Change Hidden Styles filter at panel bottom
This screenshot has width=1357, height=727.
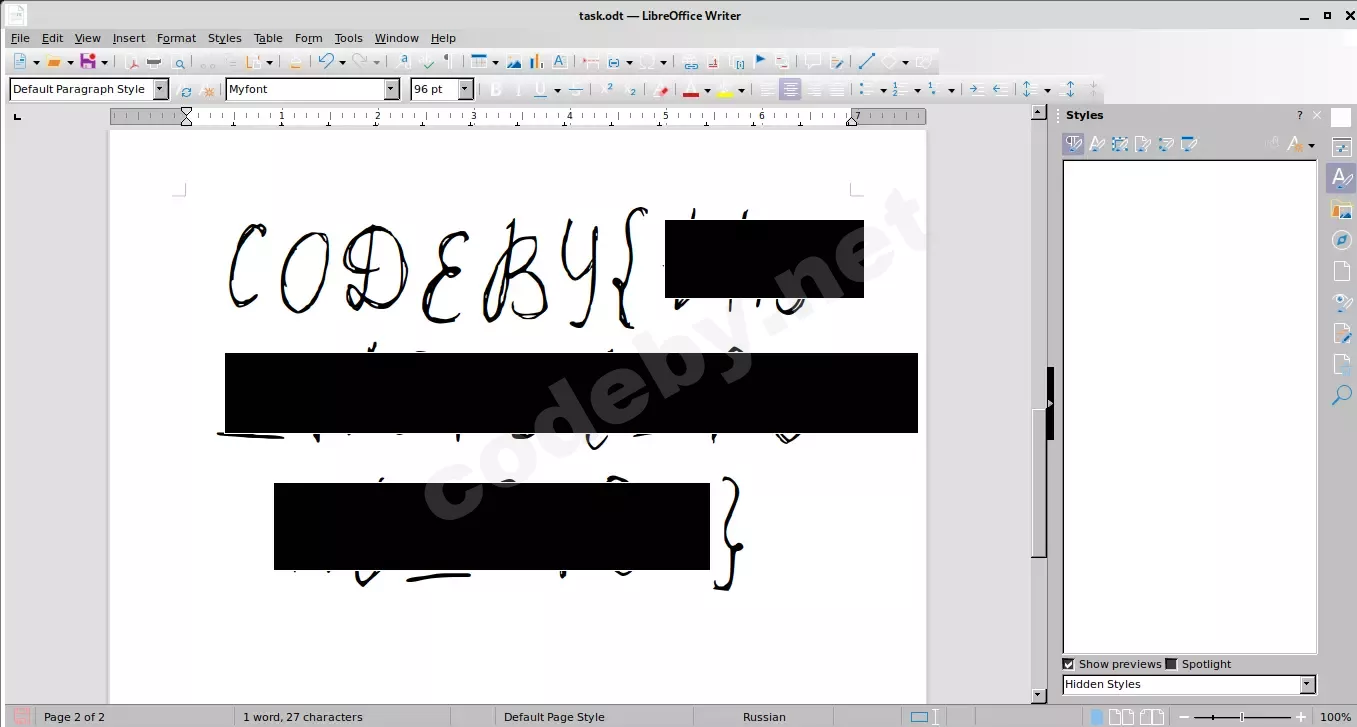(1307, 684)
